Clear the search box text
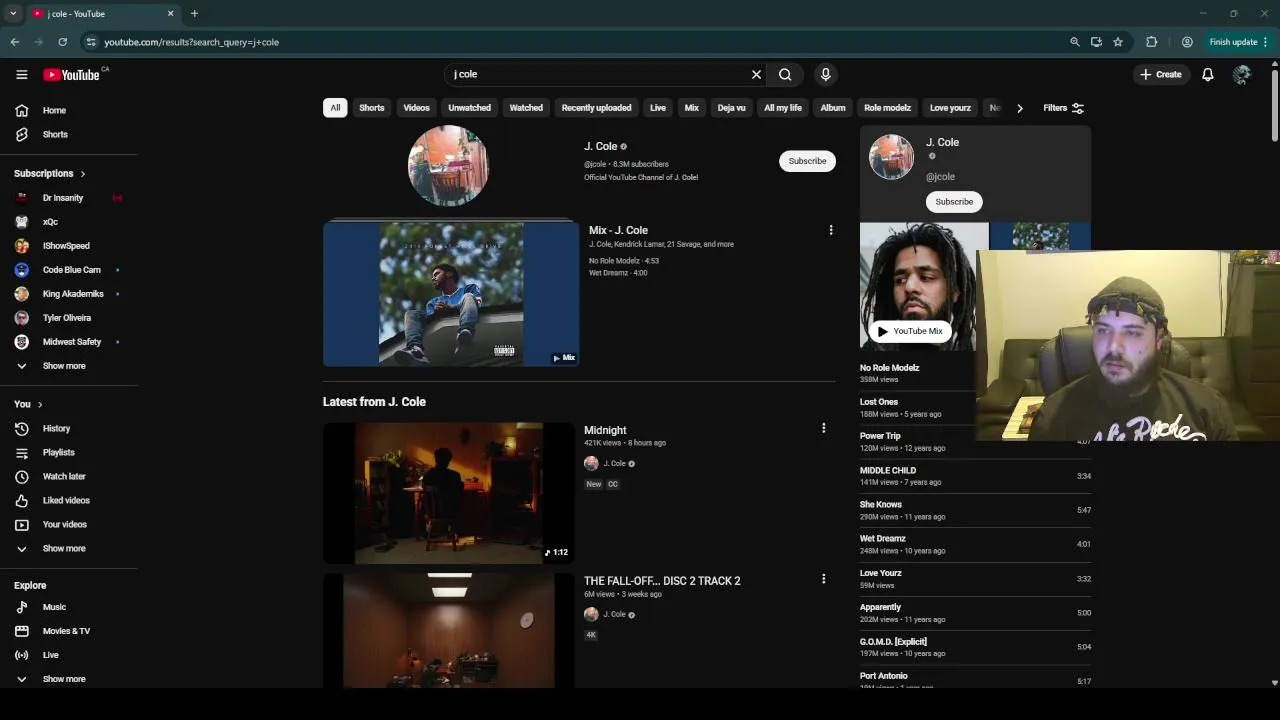1280x720 pixels. [x=756, y=74]
